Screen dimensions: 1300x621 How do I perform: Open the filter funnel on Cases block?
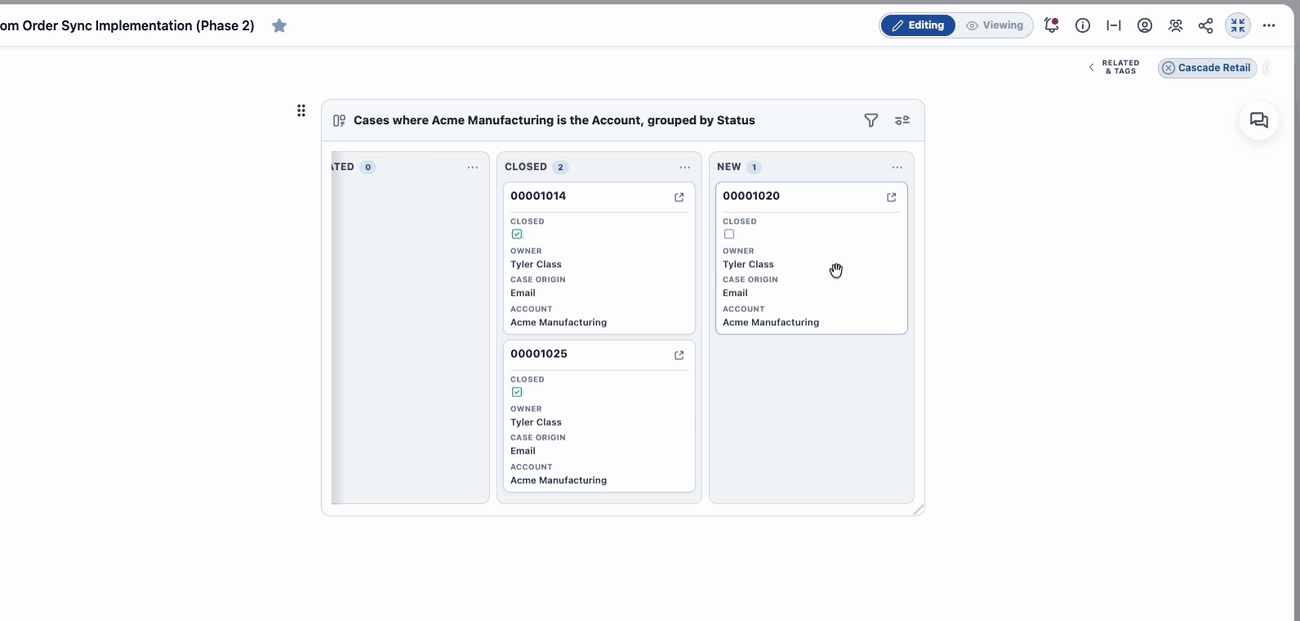click(871, 120)
